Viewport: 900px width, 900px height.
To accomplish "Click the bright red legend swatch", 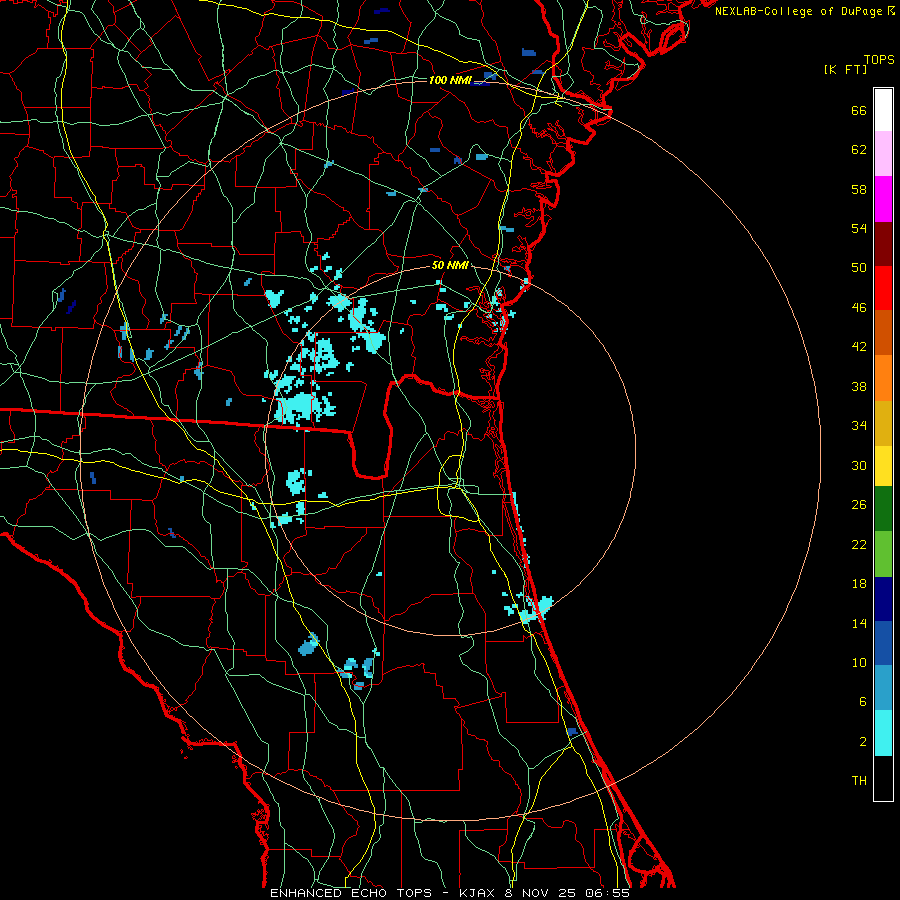I will [x=883, y=288].
